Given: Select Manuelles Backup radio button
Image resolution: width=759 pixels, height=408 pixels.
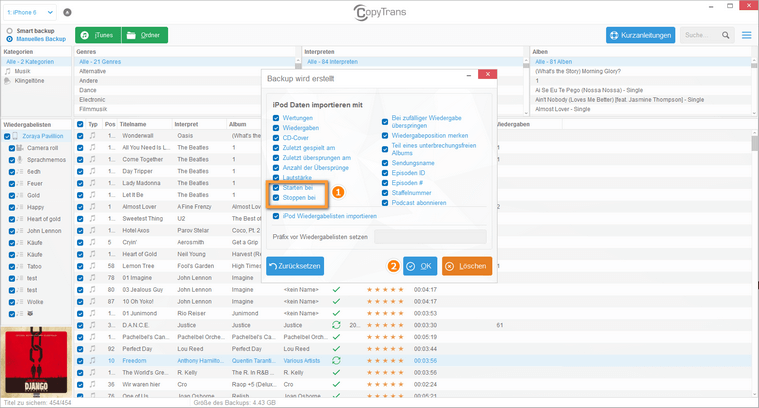Looking at the screenshot, I should pos(9,39).
